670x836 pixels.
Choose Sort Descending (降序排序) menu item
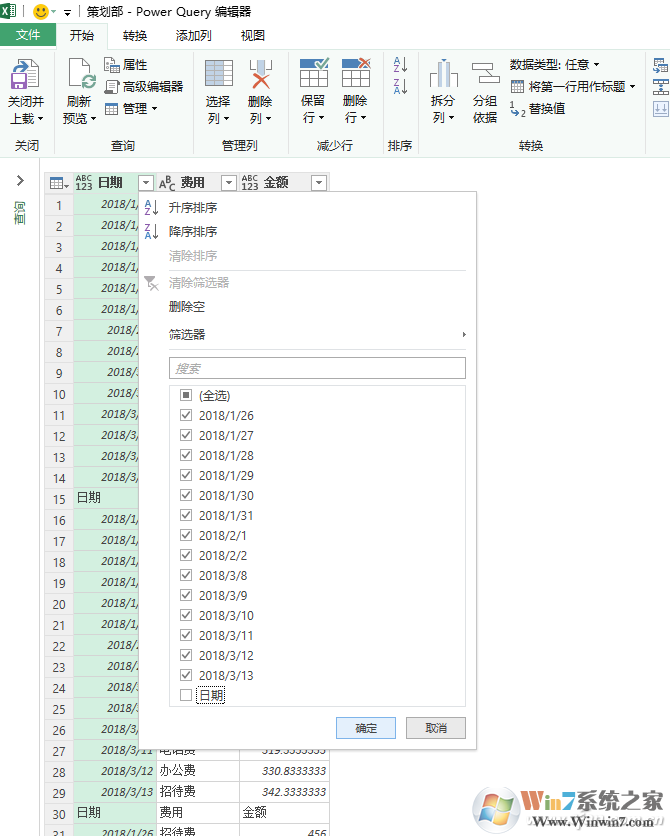(193, 231)
